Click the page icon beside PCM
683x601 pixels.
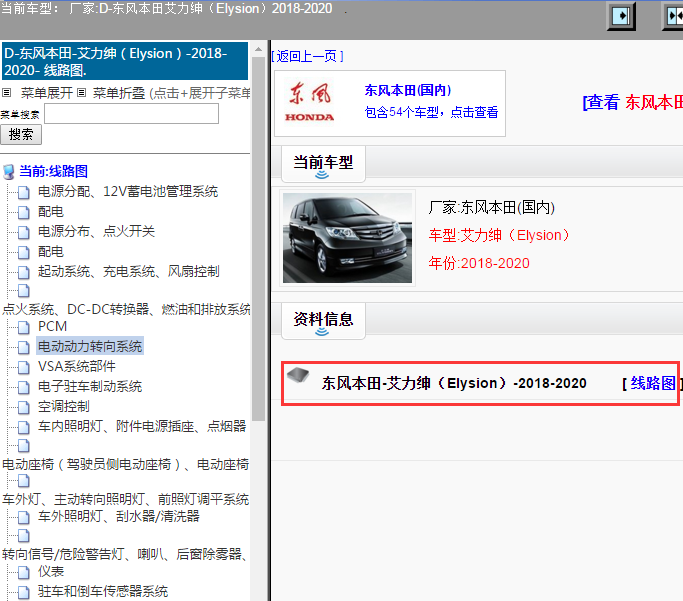pyautogui.click(x=24, y=327)
